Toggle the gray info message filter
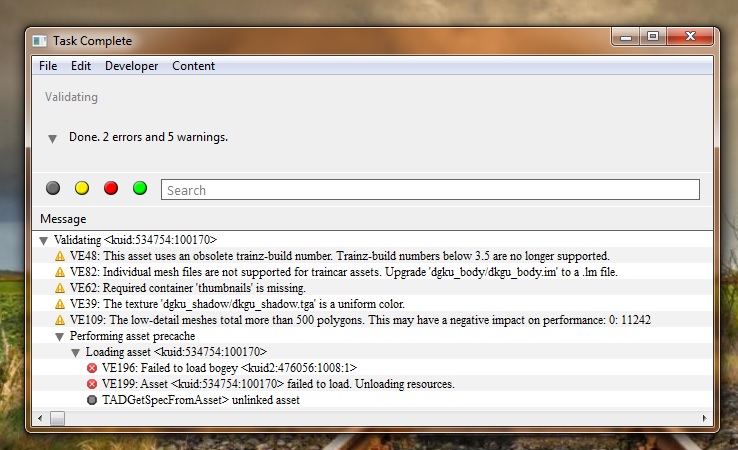Image resolution: width=738 pixels, height=450 pixels. [53, 188]
